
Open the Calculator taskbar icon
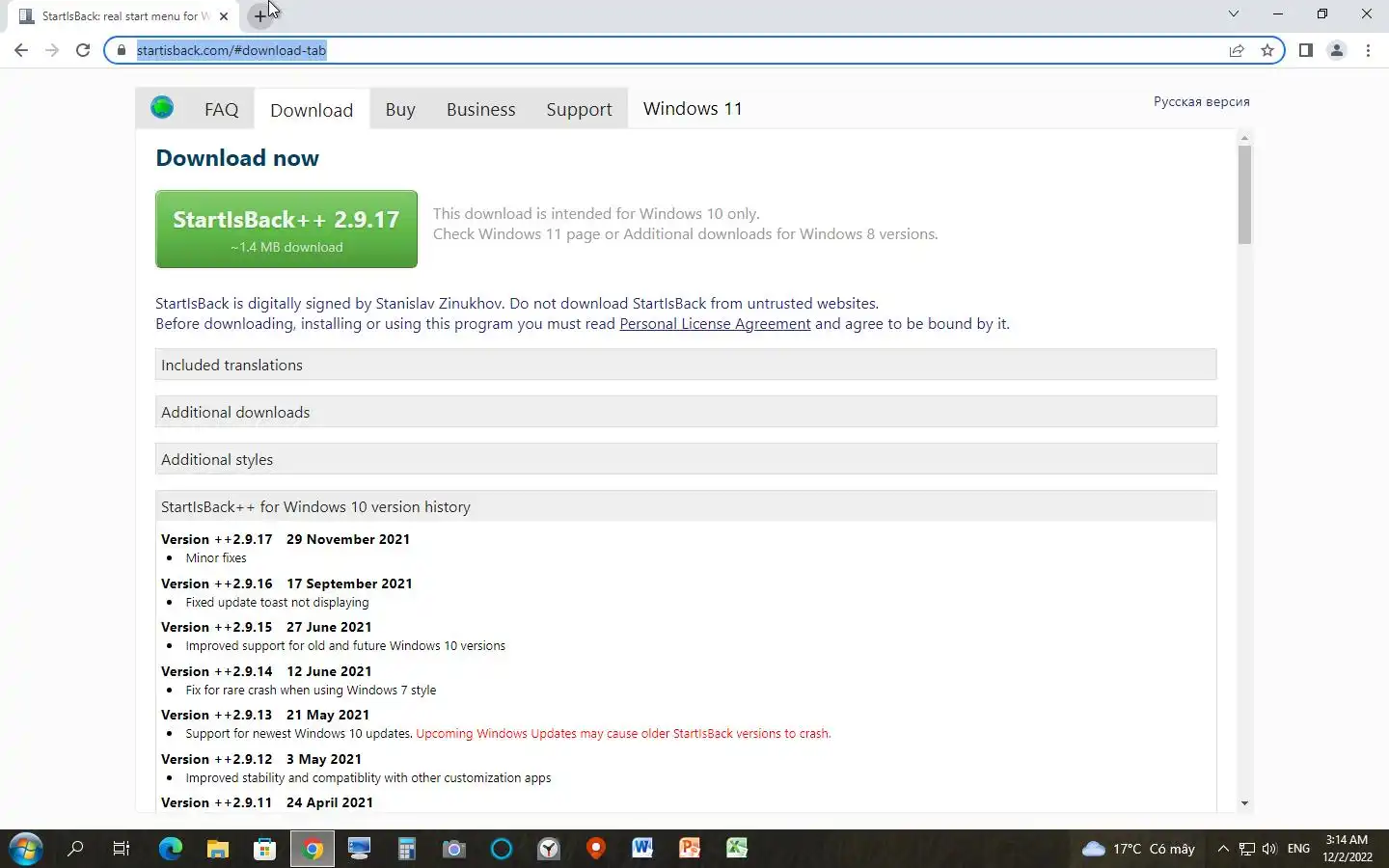coord(407,849)
